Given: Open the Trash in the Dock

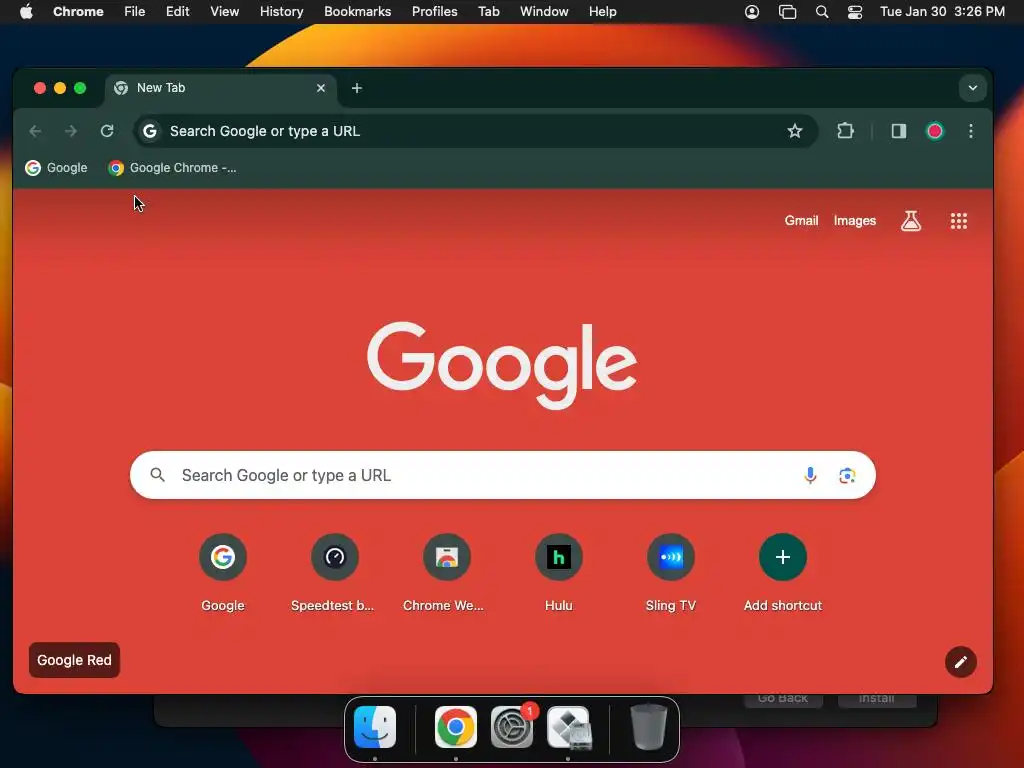Looking at the screenshot, I should [x=648, y=727].
